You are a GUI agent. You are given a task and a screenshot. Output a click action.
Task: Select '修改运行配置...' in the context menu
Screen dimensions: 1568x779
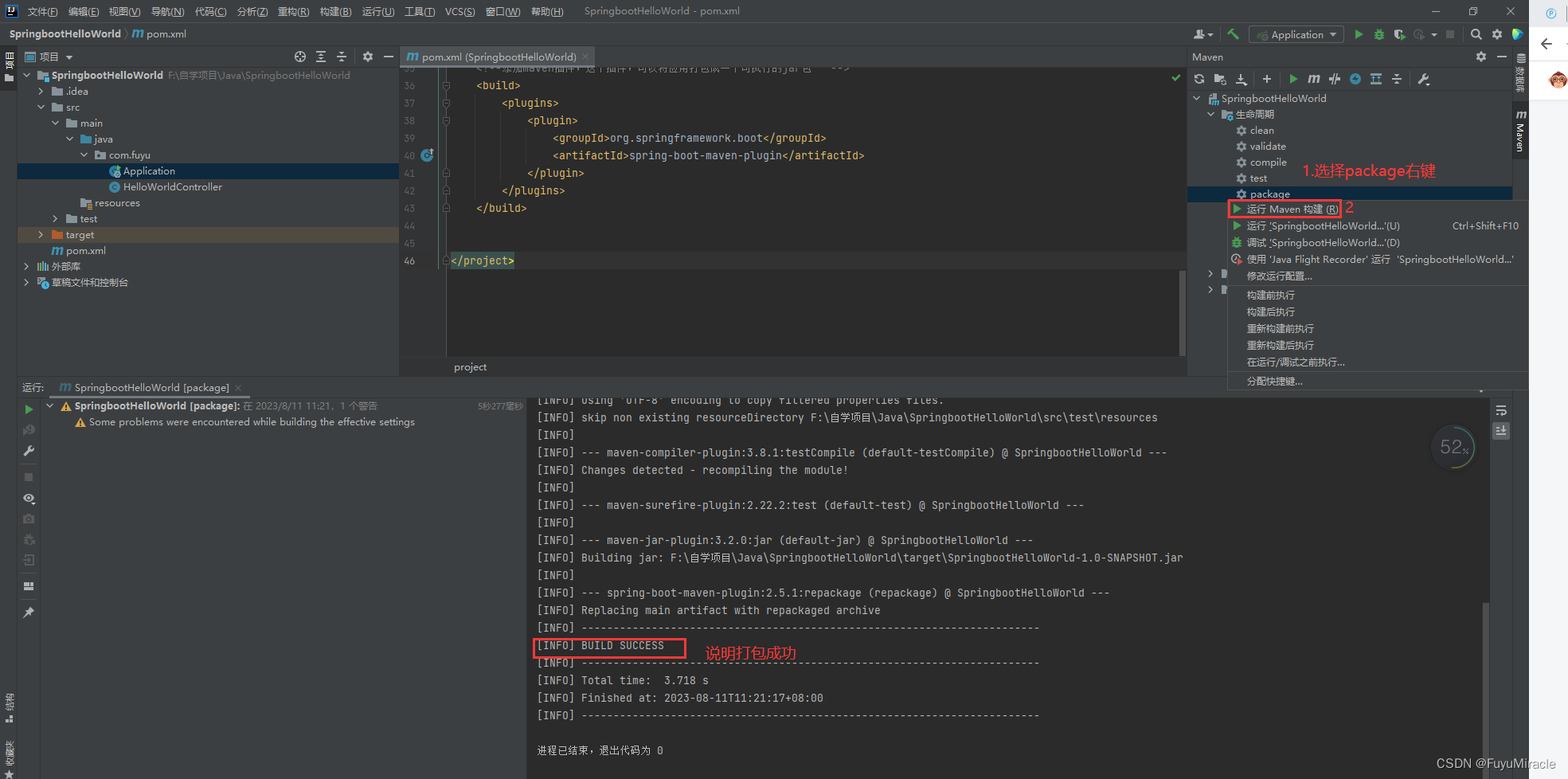1280,276
